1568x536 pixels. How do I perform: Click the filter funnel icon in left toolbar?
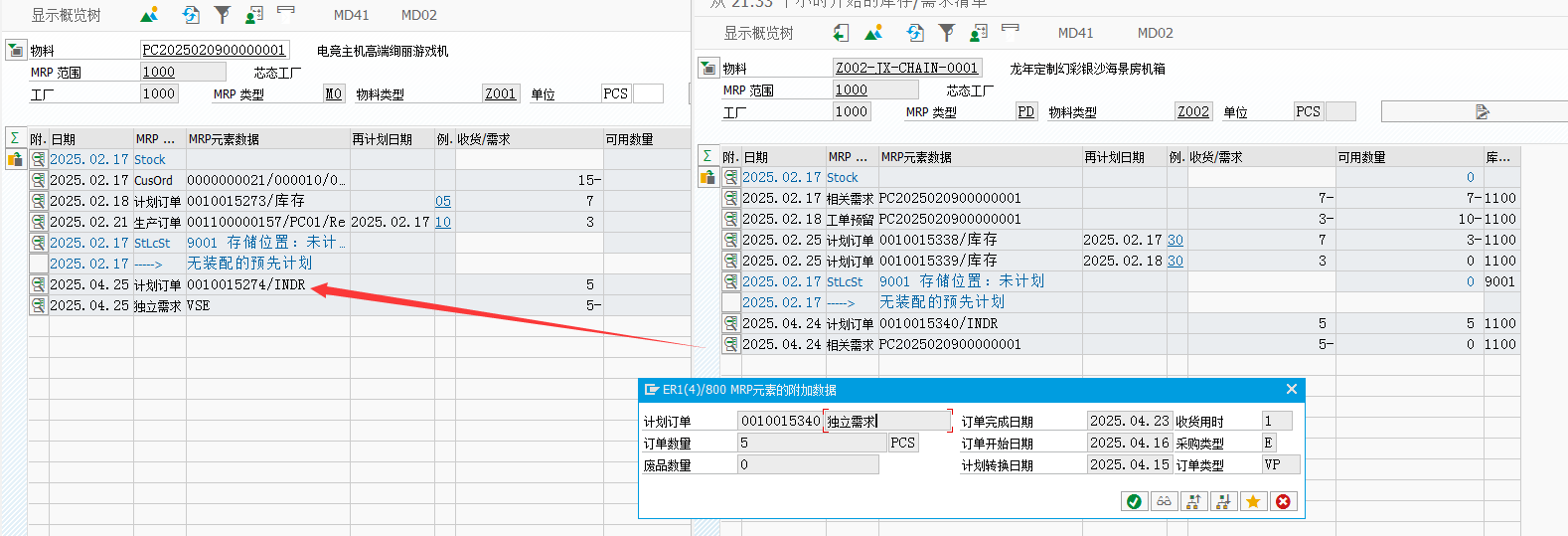(x=223, y=15)
